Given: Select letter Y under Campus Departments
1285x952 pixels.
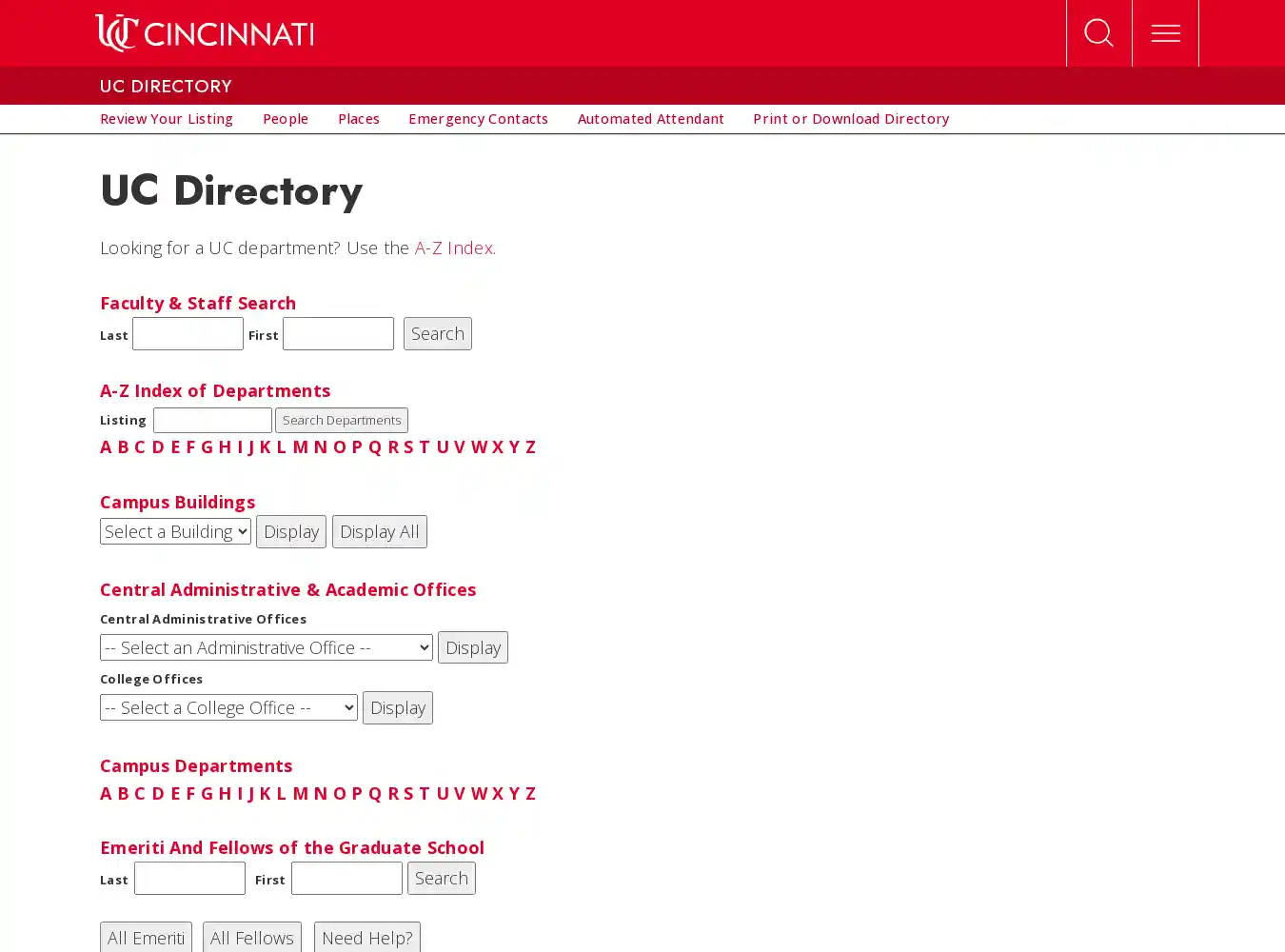Looking at the screenshot, I should (x=514, y=793).
